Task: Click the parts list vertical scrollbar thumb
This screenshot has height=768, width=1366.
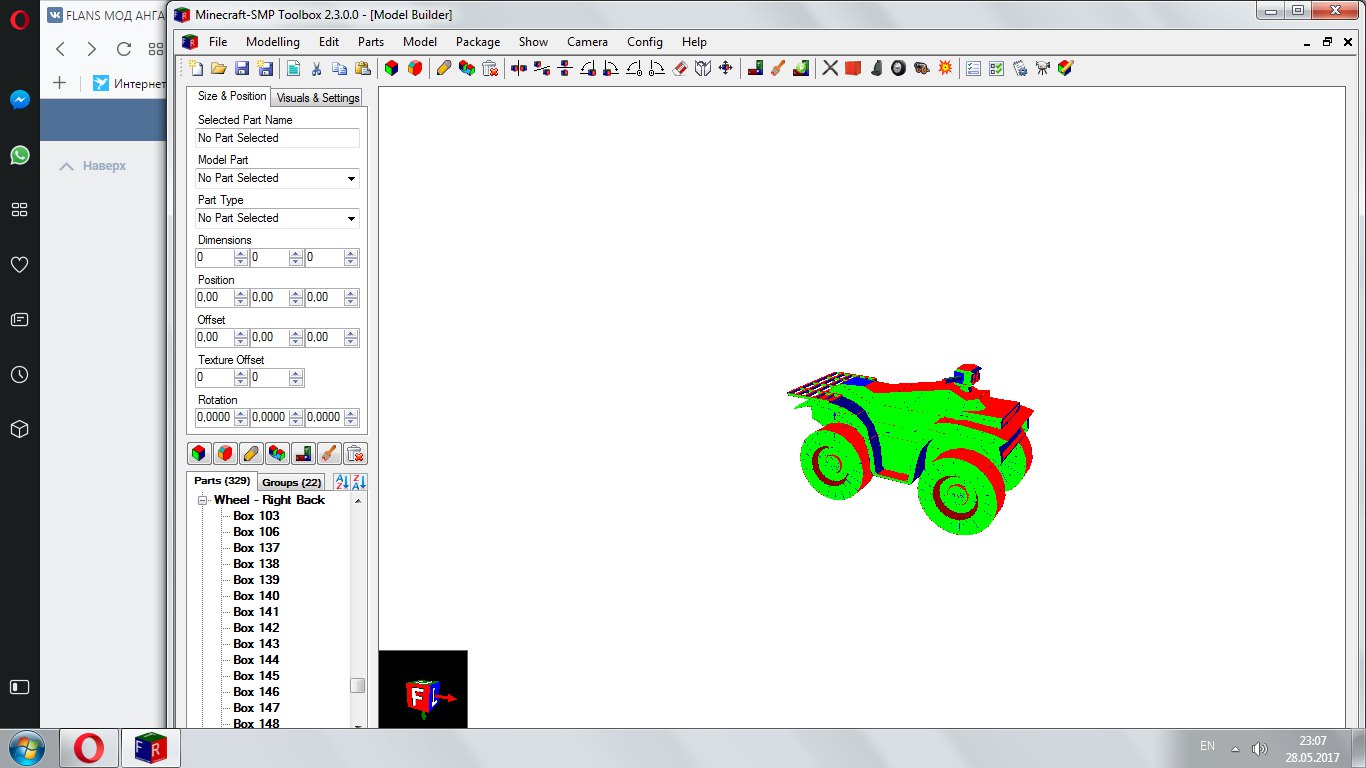Action: (x=357, y=685)
